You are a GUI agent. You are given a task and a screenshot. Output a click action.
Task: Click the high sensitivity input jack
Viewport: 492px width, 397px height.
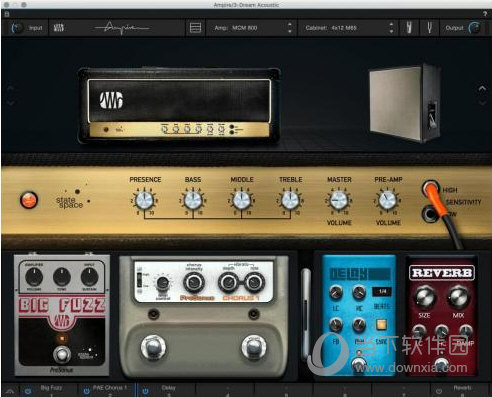coord(430,189)
